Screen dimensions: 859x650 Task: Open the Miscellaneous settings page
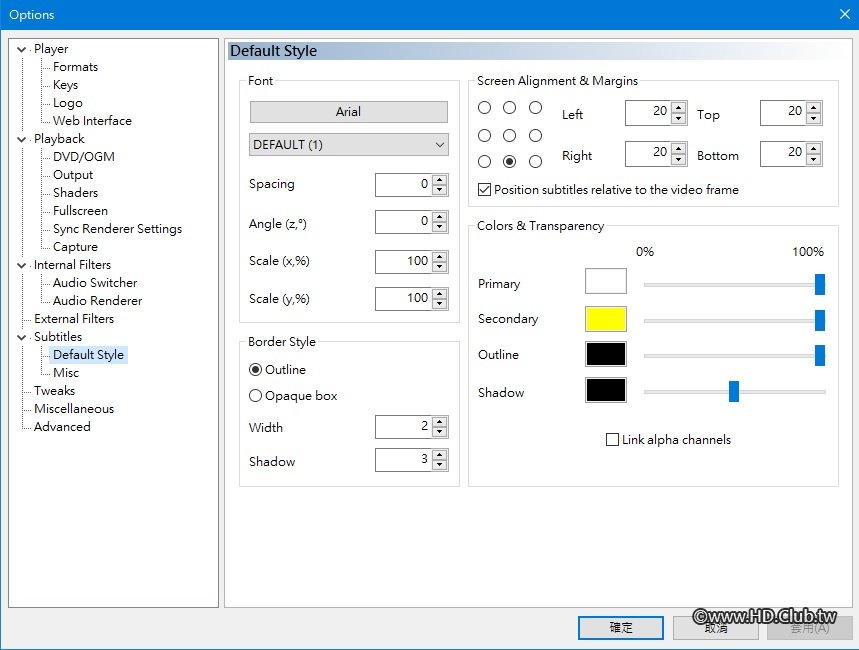73,409
